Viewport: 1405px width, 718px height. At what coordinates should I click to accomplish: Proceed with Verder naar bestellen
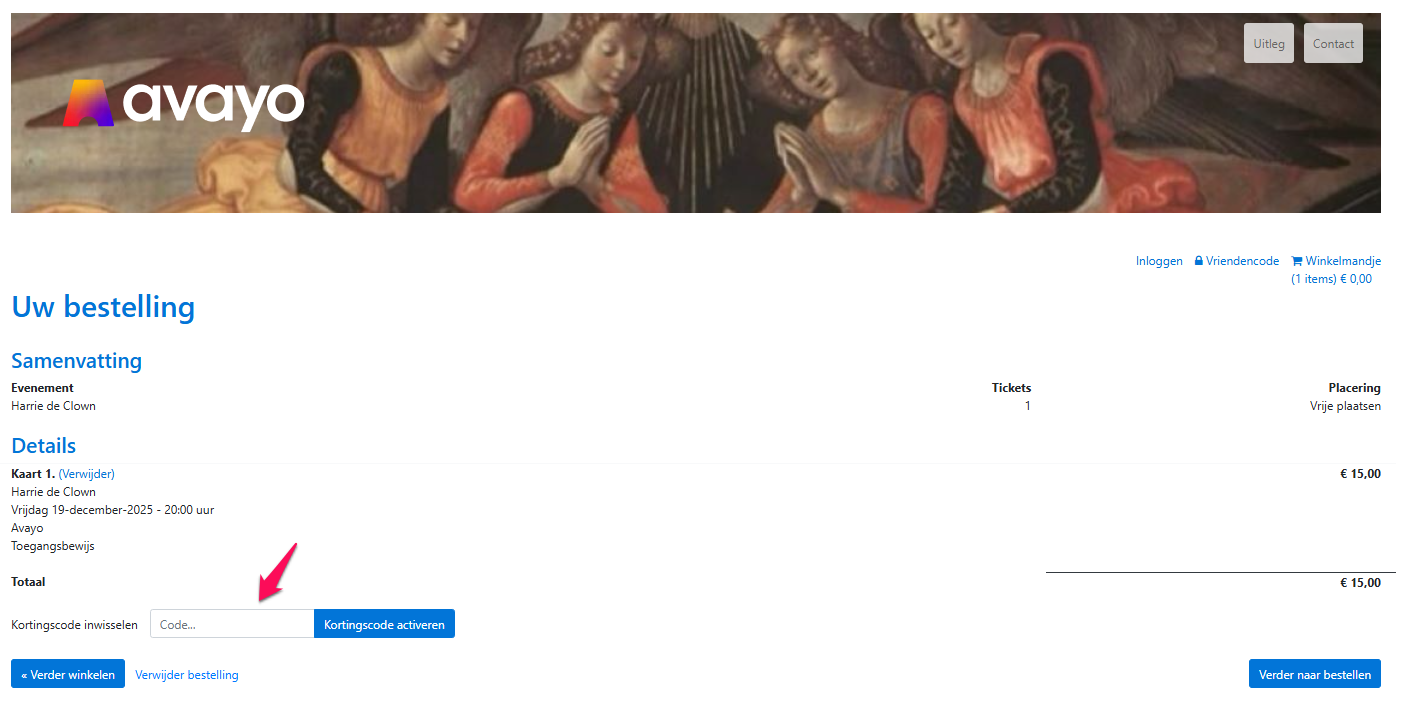point(1315,674)
